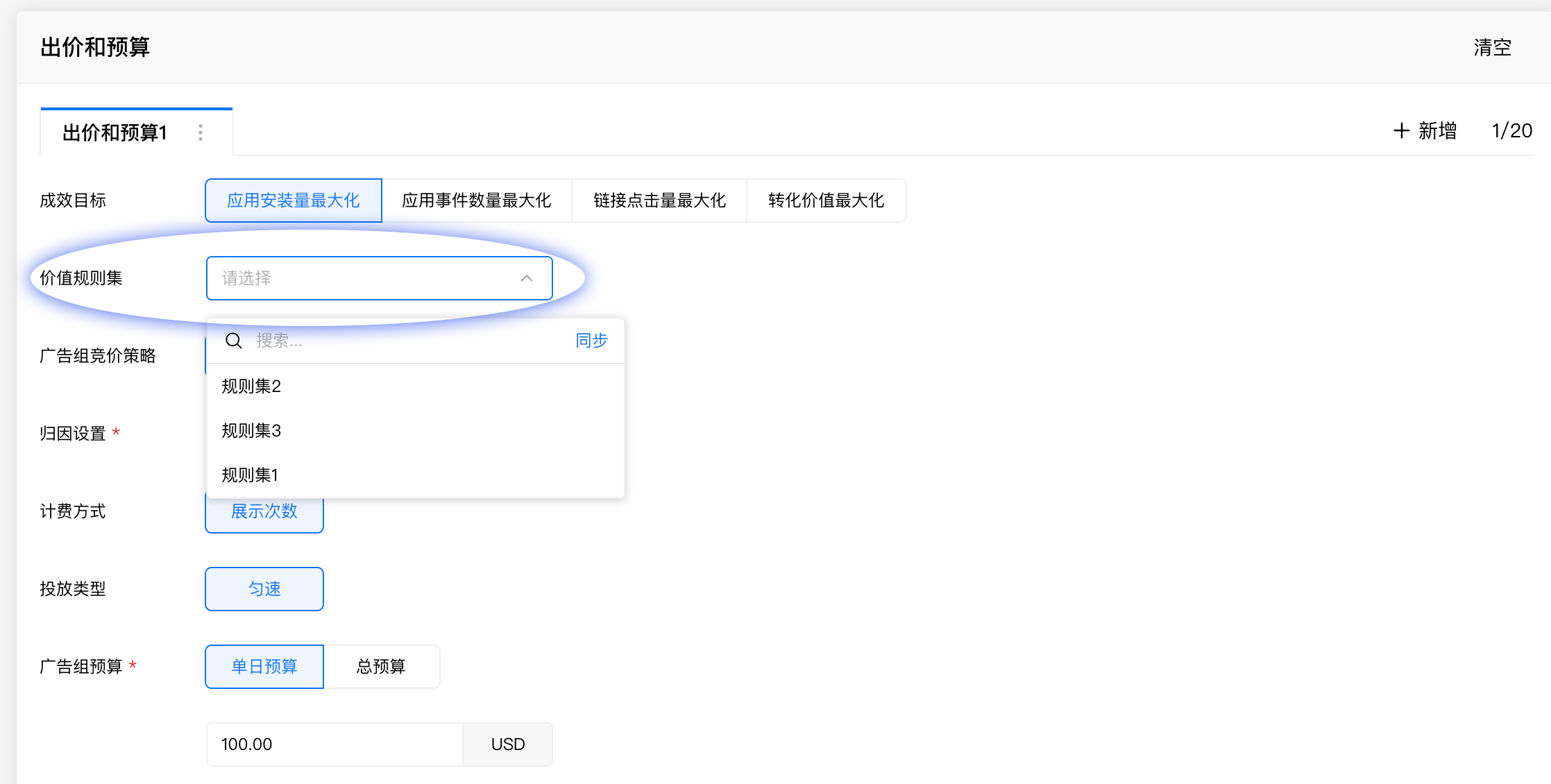Click the 展示次数 billing option
The width and height of the screenshot is (1551, 784).
pyautogui.click(x=264, y=512)
